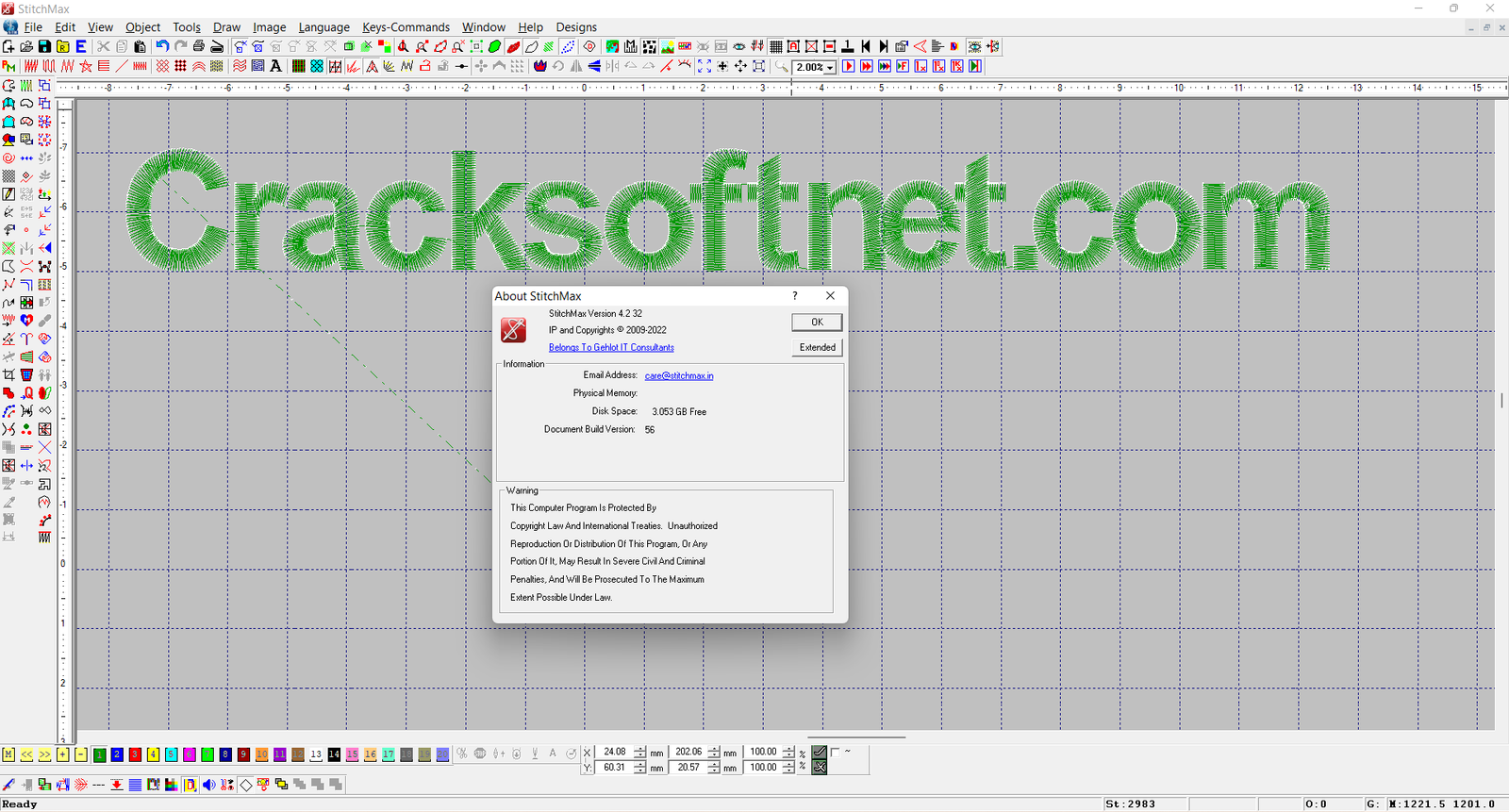1509x812 pixels.
Task: Decrease the Y position 60.31 spinner
Action: [x=640, y=771]
